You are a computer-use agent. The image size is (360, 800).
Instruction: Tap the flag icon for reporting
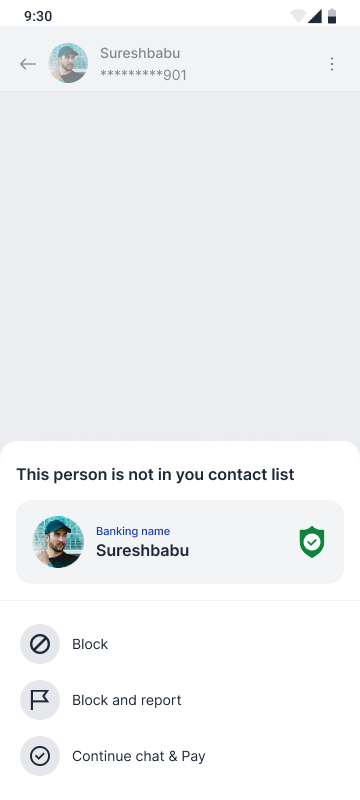pos(40,700)
